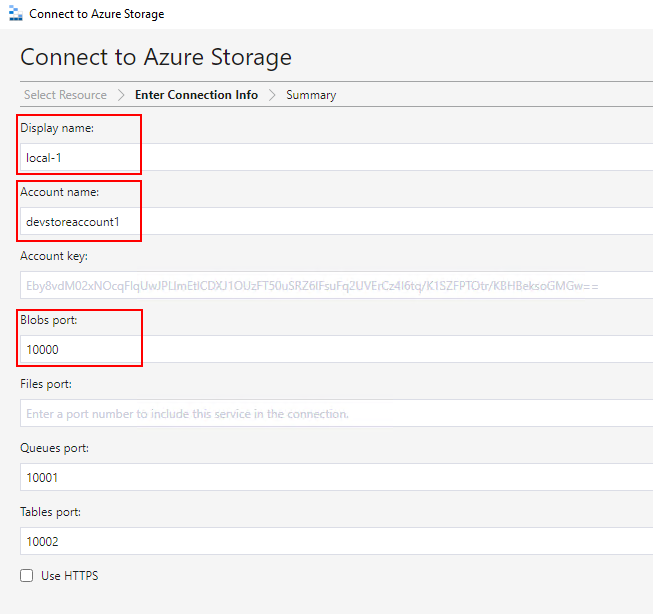
Task: Focus the Account key input field
Action: [x=336, y=285]
